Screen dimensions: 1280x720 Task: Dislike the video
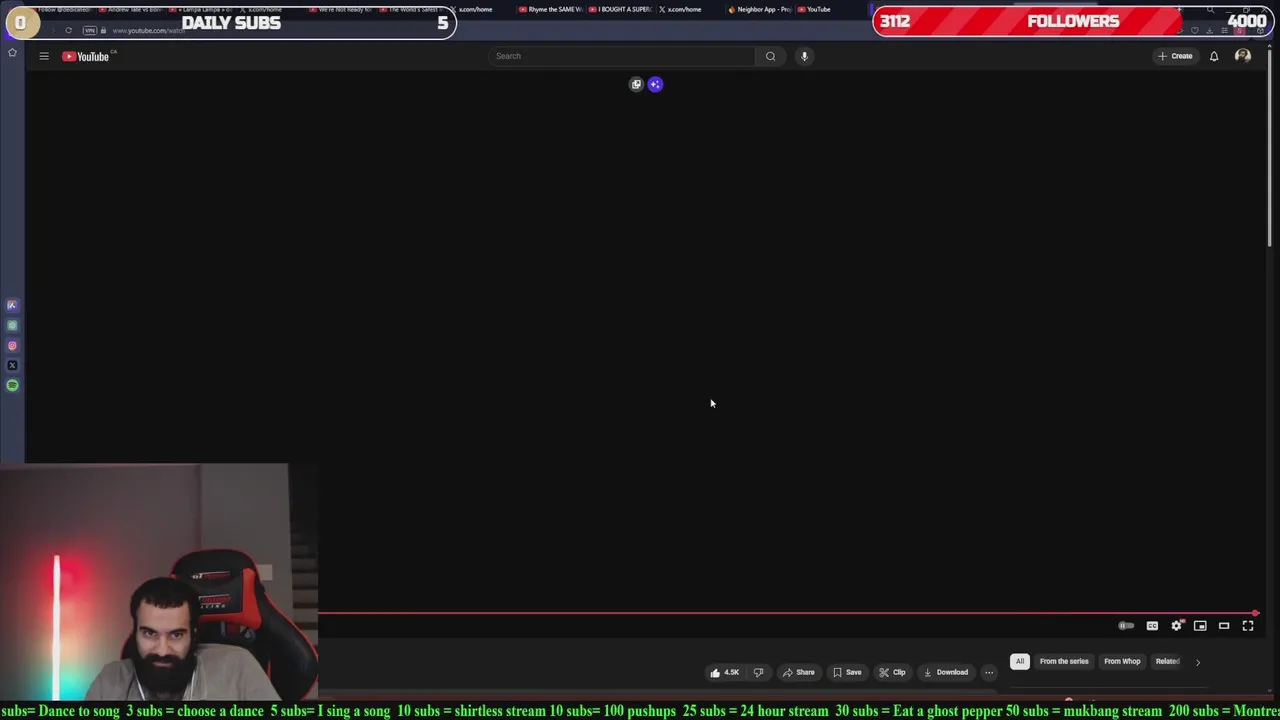coord(758,672)
